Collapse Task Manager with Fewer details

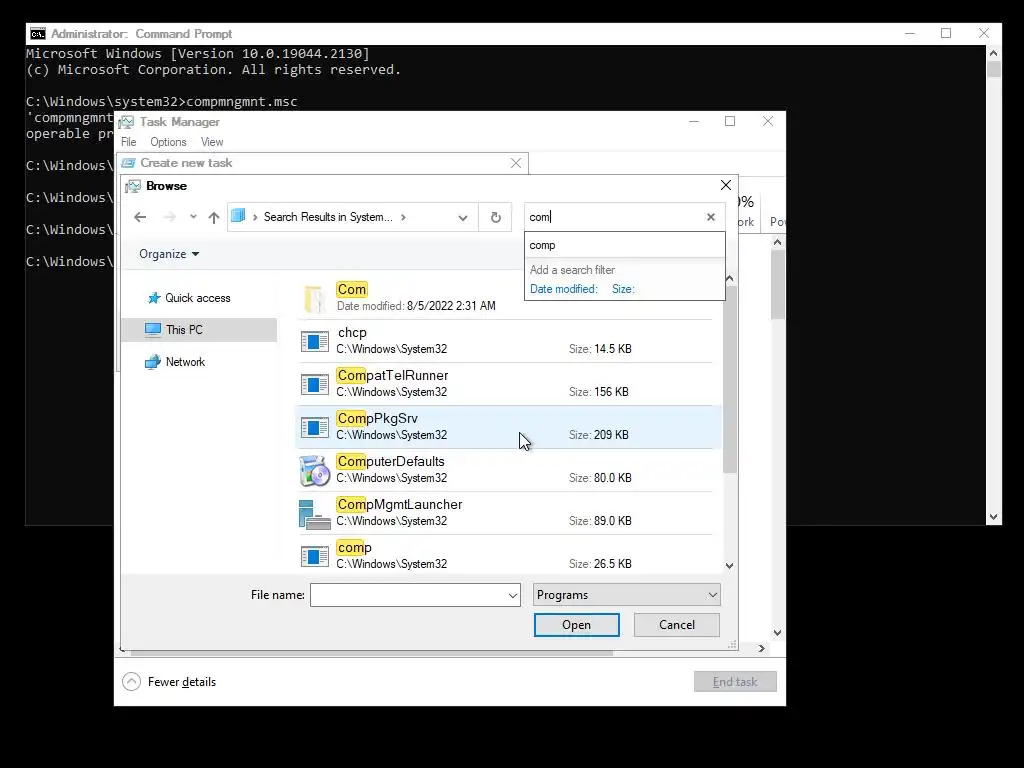tap(169, 682)
